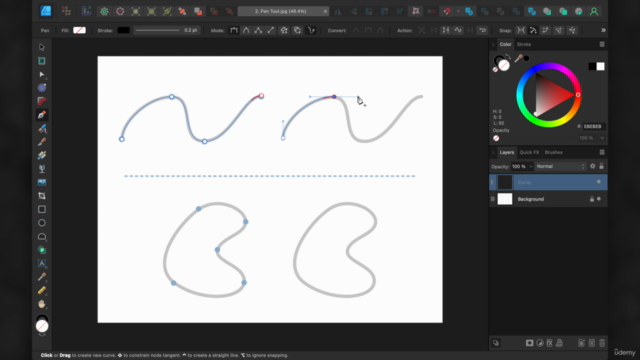This screenshot has height=360, width=640.
Task: Expand the context toolbar overflow chevrons
Action: tap(603, 30)
